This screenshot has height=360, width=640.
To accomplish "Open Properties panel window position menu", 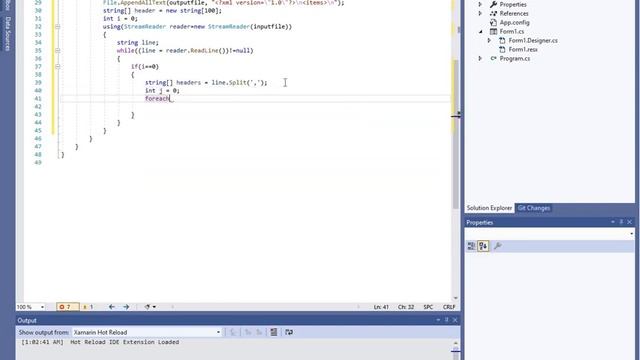I will pyautogui.click(x=613, y=222).
